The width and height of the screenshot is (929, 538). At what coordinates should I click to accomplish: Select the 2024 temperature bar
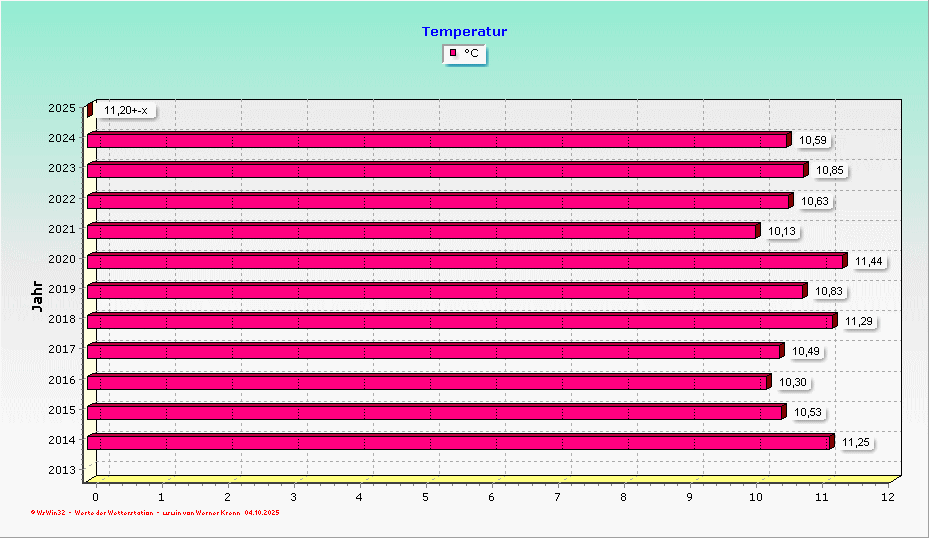[437, 141]
